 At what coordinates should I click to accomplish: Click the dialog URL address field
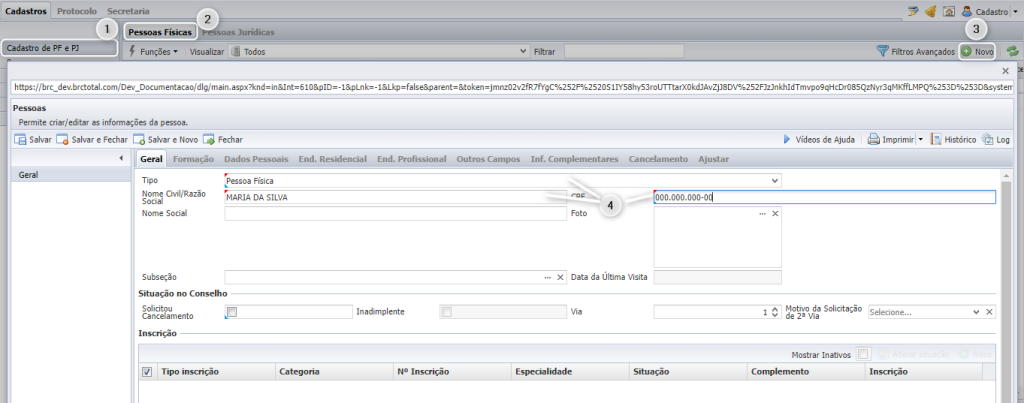pos(513,86)
